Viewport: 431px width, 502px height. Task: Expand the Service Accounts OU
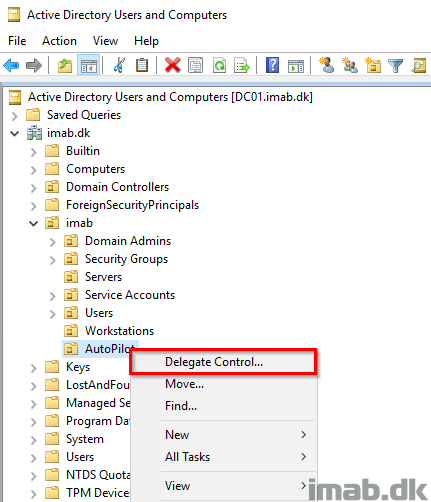[52, 296]
